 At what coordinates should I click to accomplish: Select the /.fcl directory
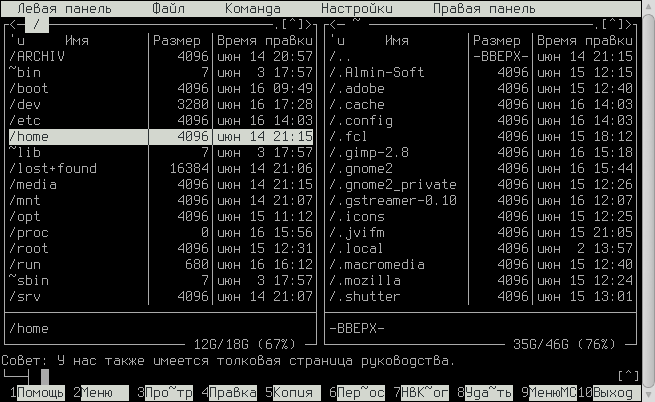pyautogui.click(x=481, y=137)
